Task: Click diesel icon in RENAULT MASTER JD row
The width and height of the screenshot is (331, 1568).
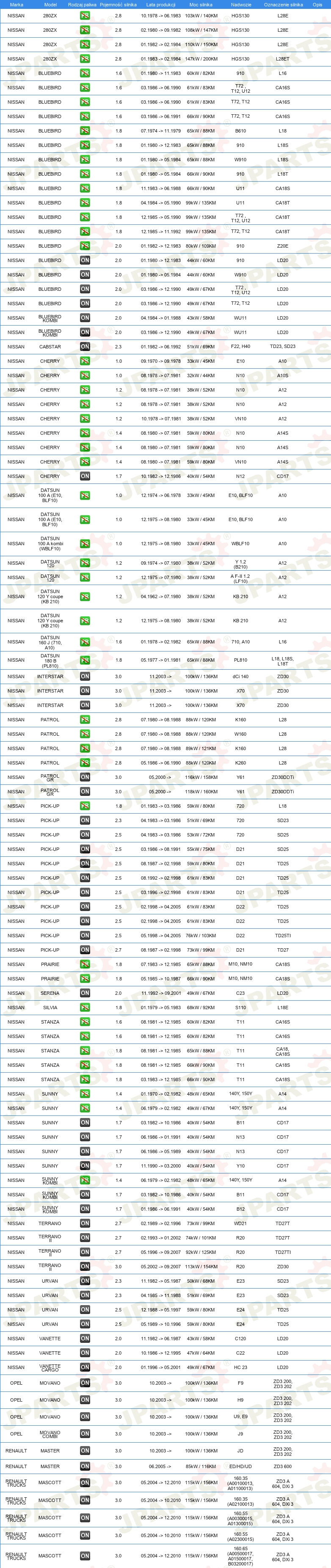Action: click(85, 1450)
